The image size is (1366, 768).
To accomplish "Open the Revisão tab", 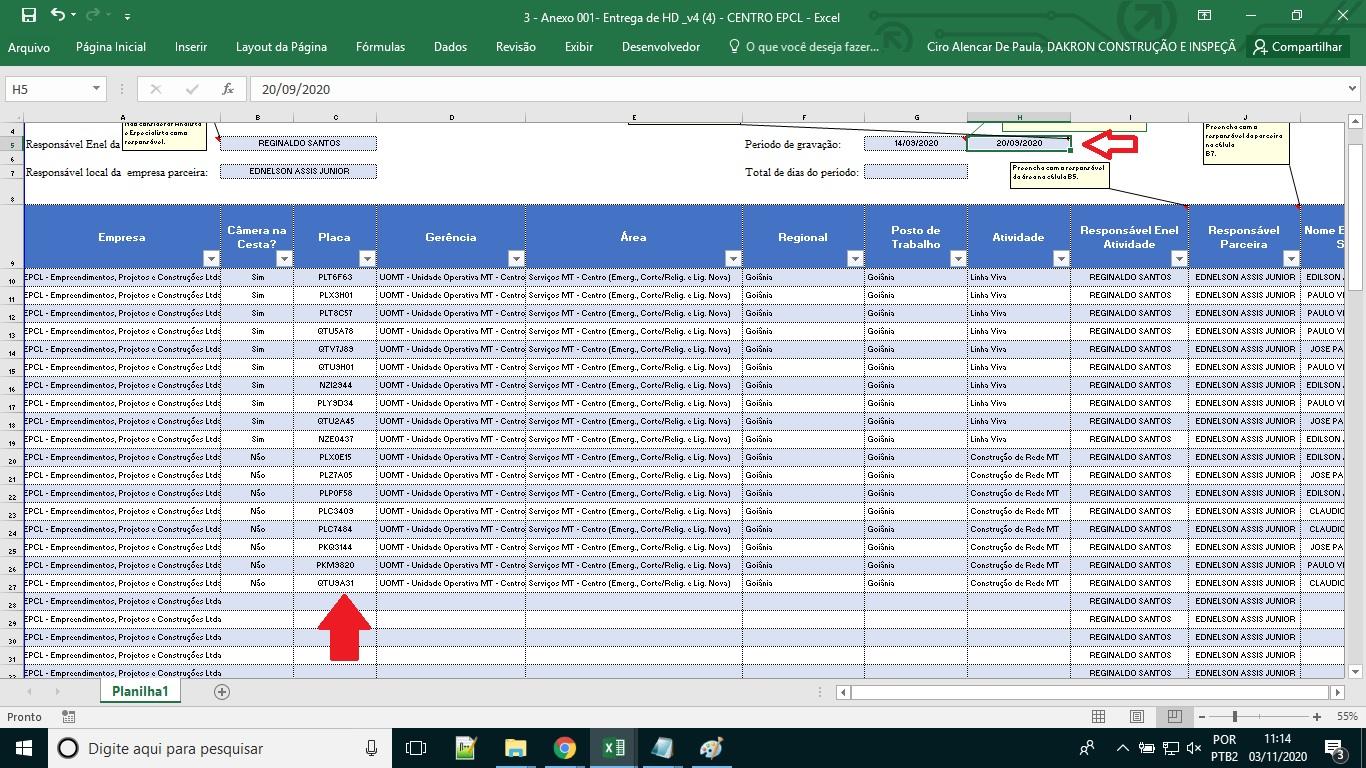I will point(516,47).
